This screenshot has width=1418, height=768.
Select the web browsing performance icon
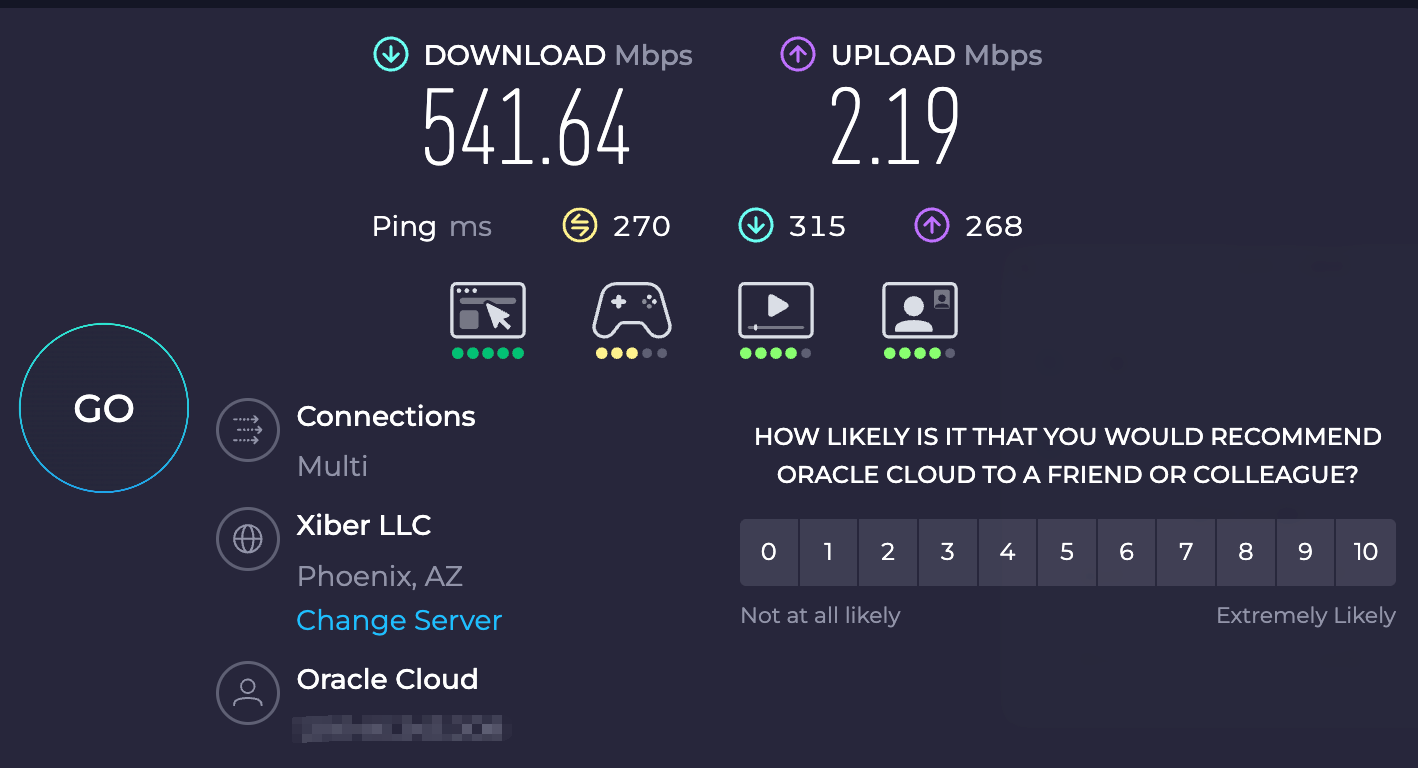click(x=487, y=311)
